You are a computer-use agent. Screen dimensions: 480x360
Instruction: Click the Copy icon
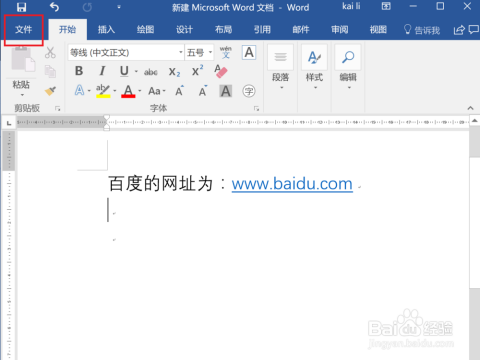click(50, 71)
